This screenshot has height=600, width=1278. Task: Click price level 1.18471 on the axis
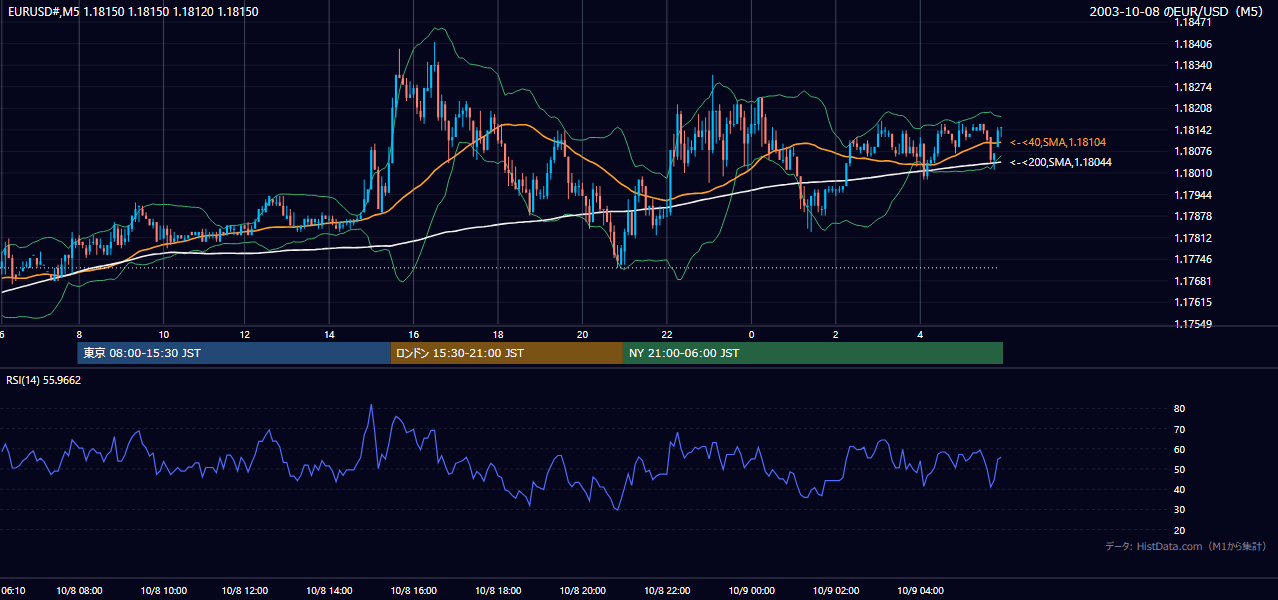click(1192, 22)
